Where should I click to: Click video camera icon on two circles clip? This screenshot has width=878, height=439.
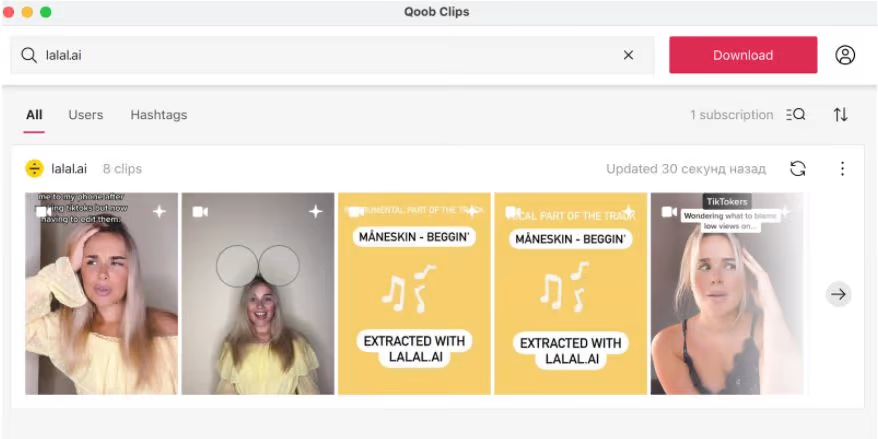pos(200,212)
